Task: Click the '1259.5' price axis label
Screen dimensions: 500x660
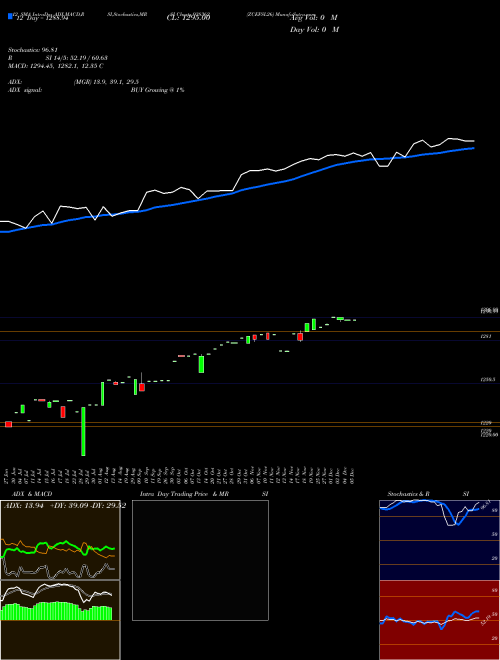Action: click(488, 379)
